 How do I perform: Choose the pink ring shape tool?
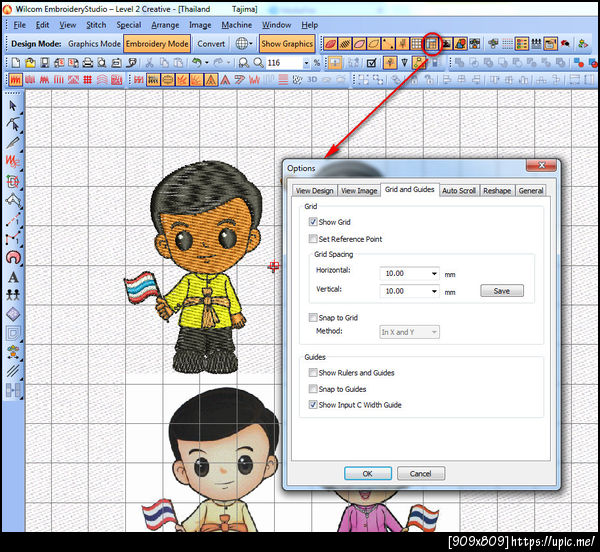13,257
